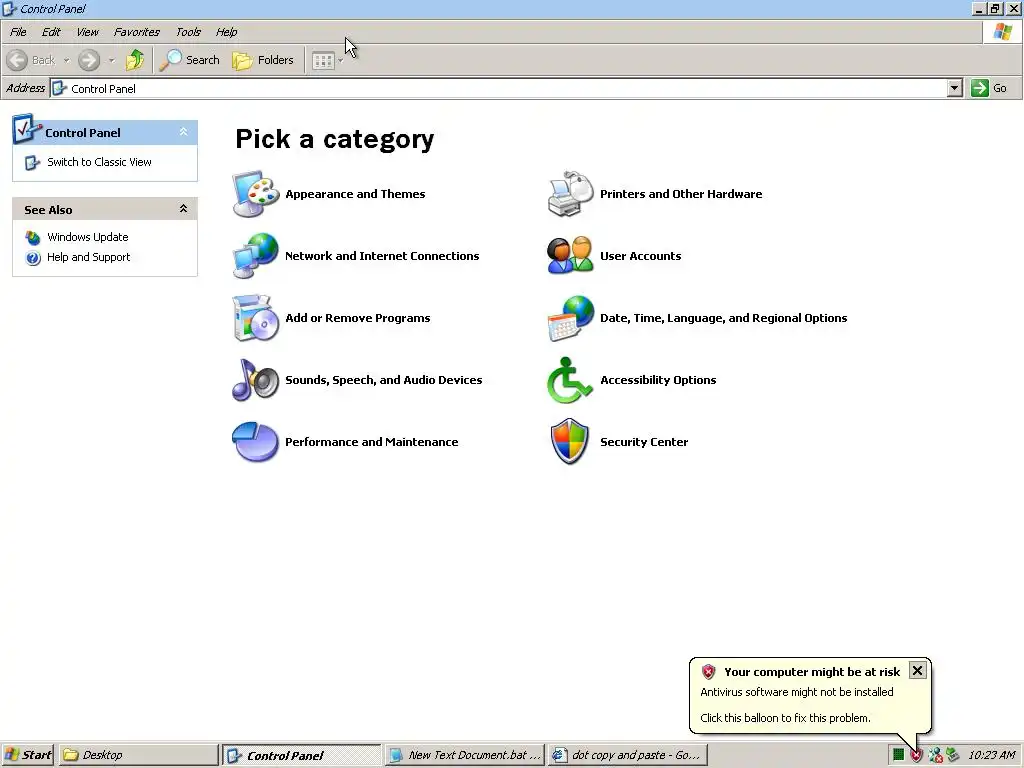Click the Date, Time, Language, and Regional Options text
The width and height of the screenshot is (1024, 768).
(x=724, y=318)
